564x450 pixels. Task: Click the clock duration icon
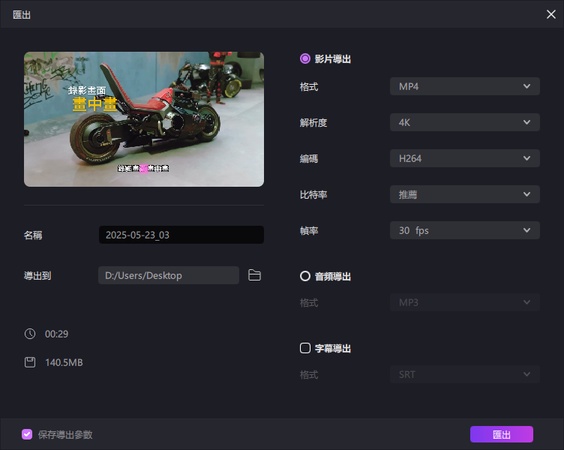30,334
